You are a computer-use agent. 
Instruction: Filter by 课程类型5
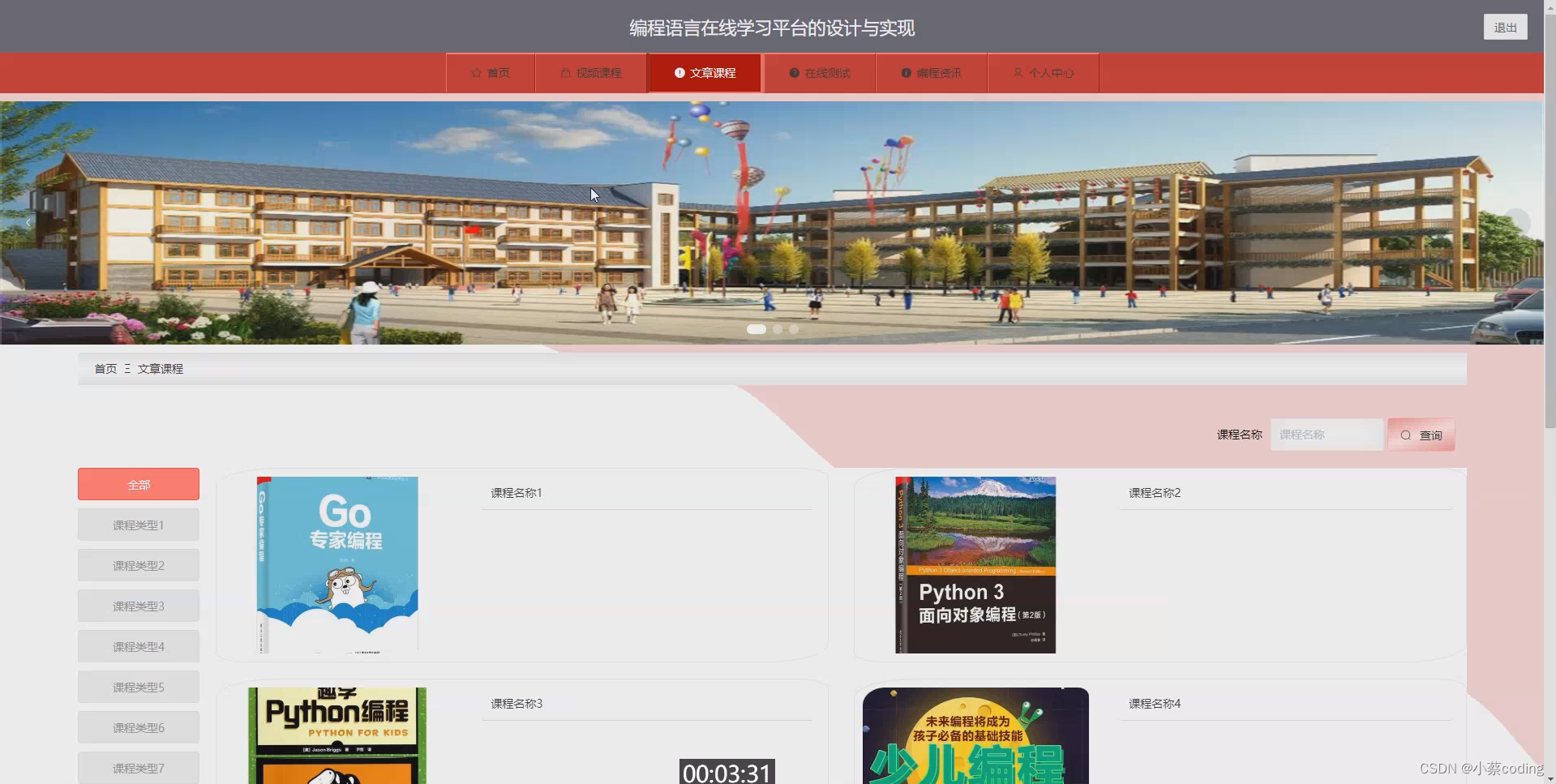(x=139, y=687)
